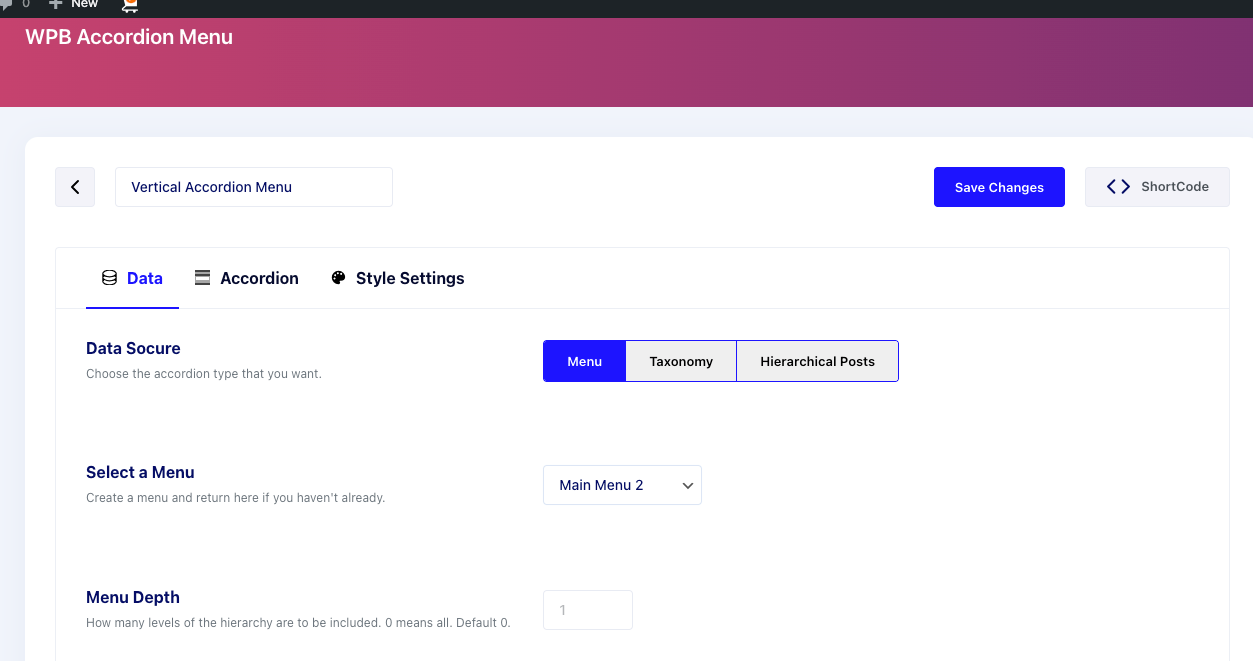1253x661 pixels.
Task: Open the Accordion tab
Action: 247,278
